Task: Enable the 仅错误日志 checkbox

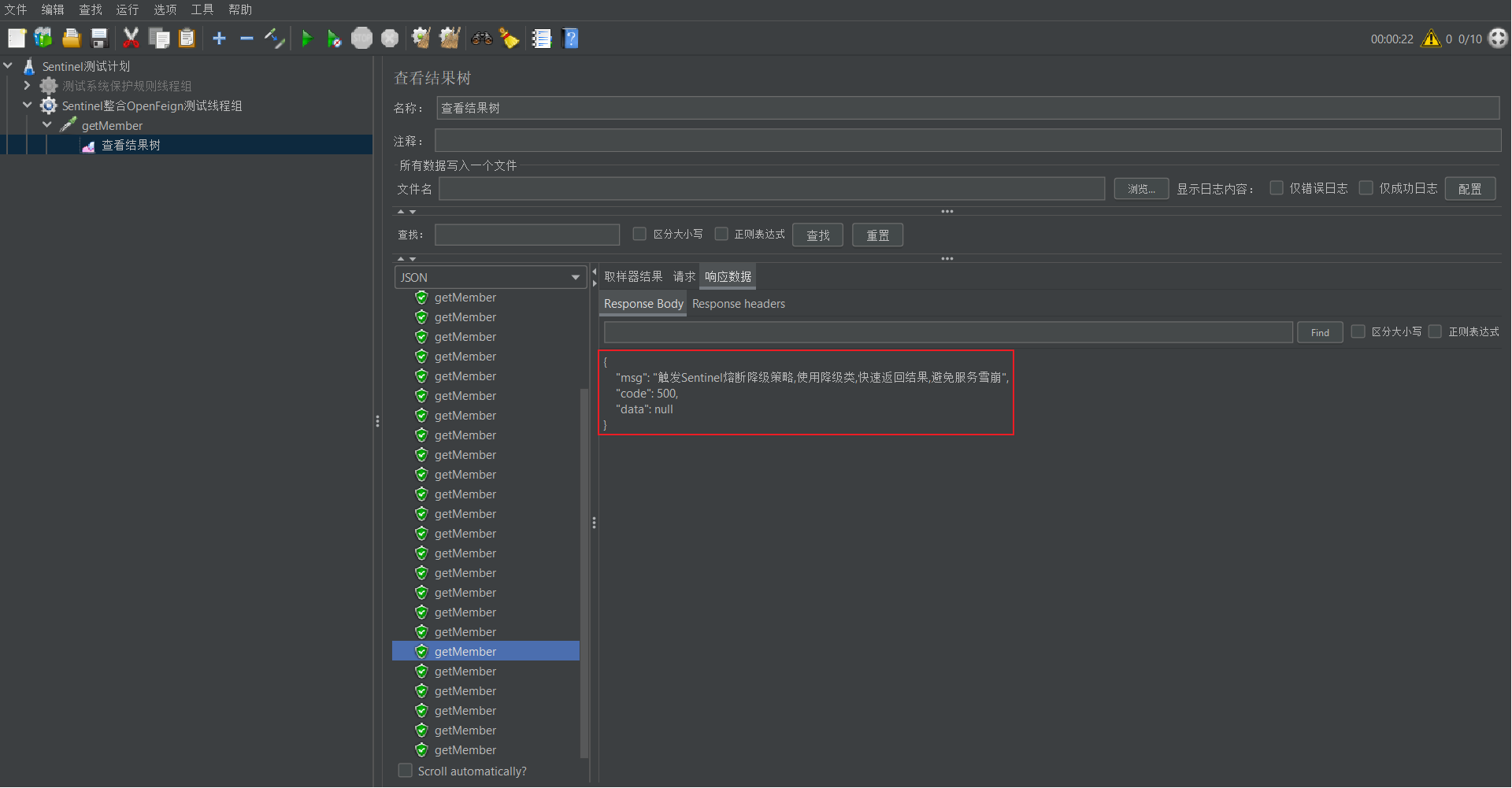Action: coord(1277,188)
